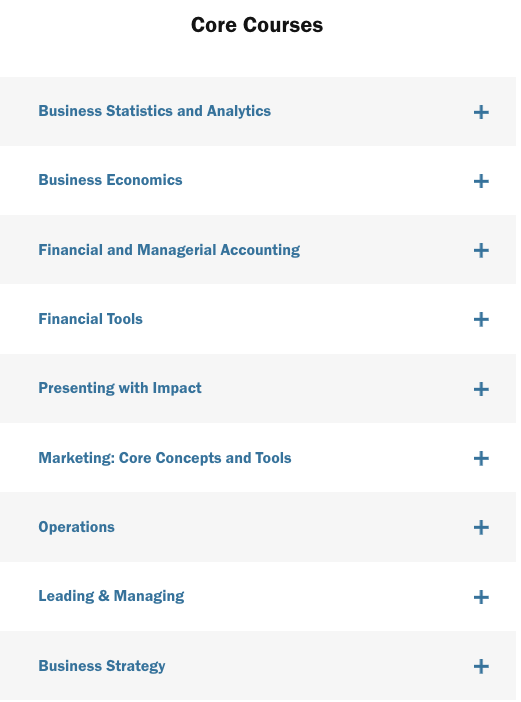Screen dimensions: 521x702
Task: Click plus icon next to Marketing: Core Concepts
Action: (481, 458)
